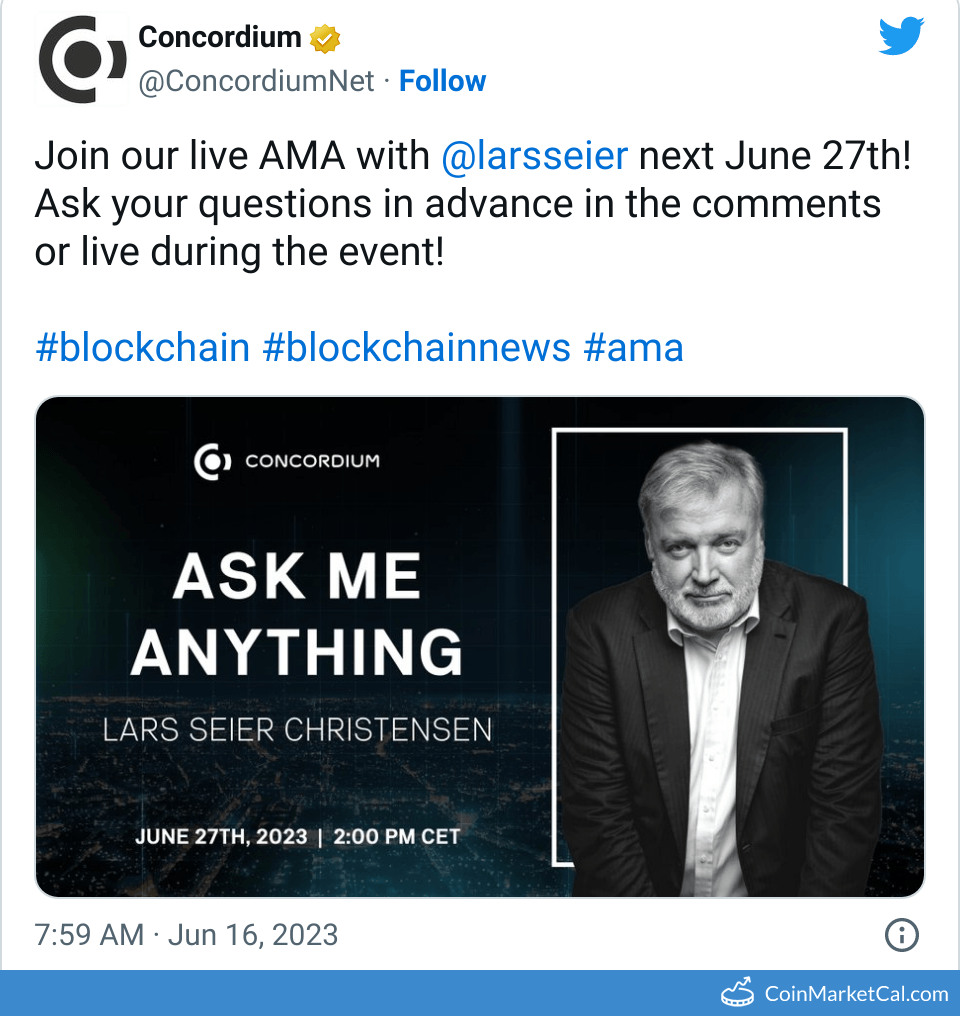Image resolution: width=960 pixels, height=1016 pixels.
Task: Click the June 27th 2:00 PM CET banner text
Action: pos(298,836)
